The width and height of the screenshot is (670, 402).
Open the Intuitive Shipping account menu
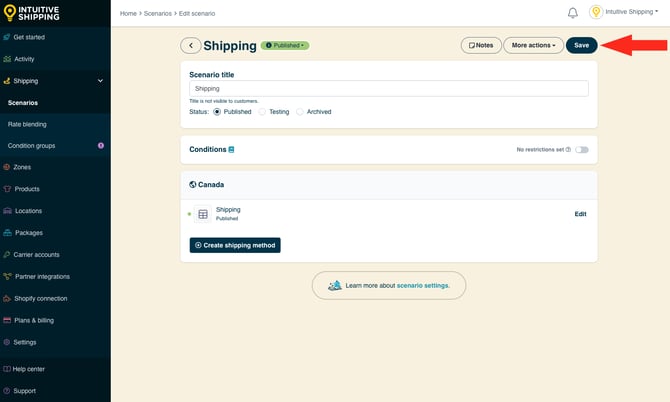[625, 13]
